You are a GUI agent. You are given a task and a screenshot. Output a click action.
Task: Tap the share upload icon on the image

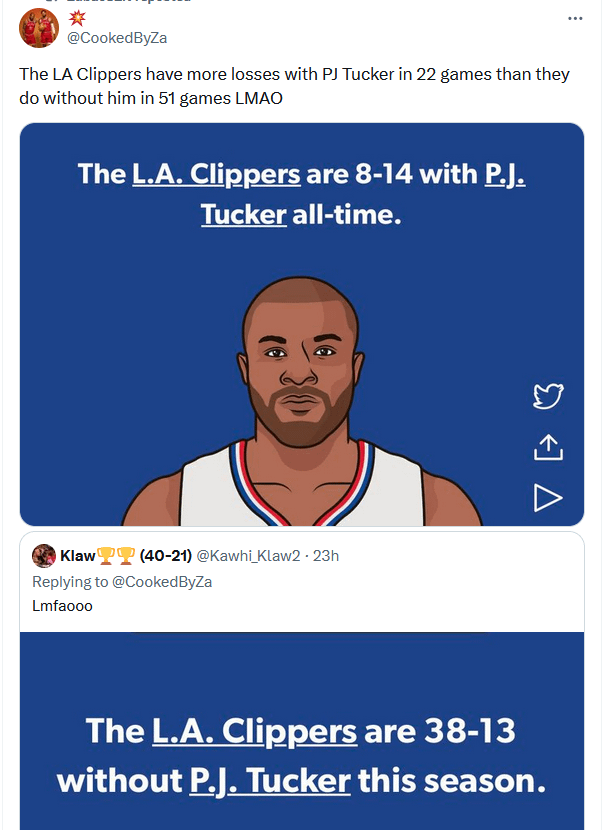pos(548,447)
